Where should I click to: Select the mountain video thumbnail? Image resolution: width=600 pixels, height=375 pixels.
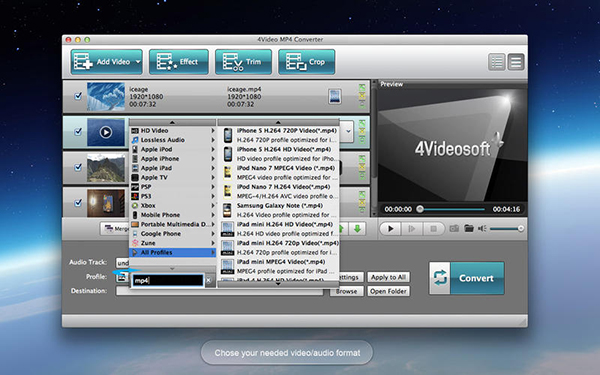click(106, 168)
